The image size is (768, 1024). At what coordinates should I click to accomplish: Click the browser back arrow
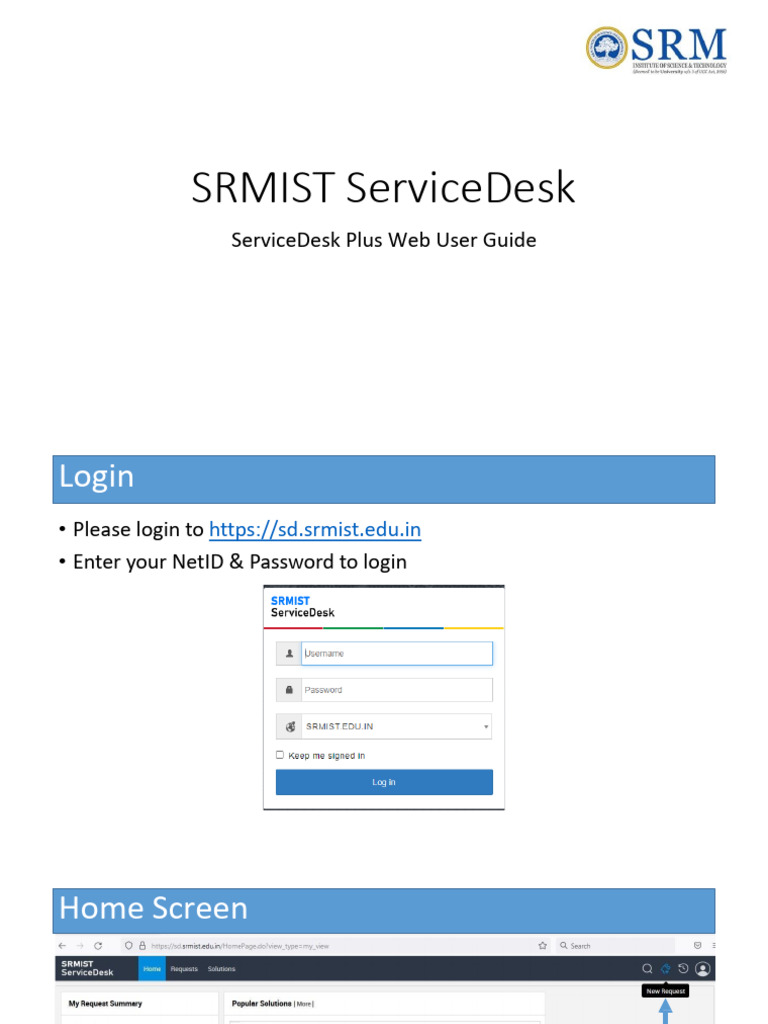[63, 946]
